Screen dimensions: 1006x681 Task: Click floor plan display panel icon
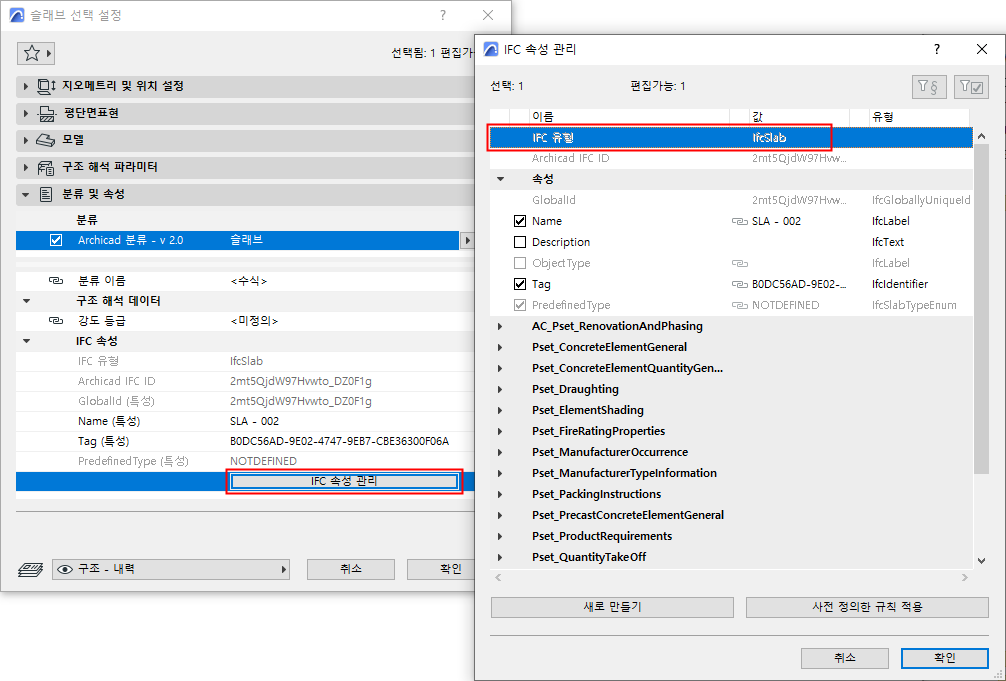tap(47, 114)
